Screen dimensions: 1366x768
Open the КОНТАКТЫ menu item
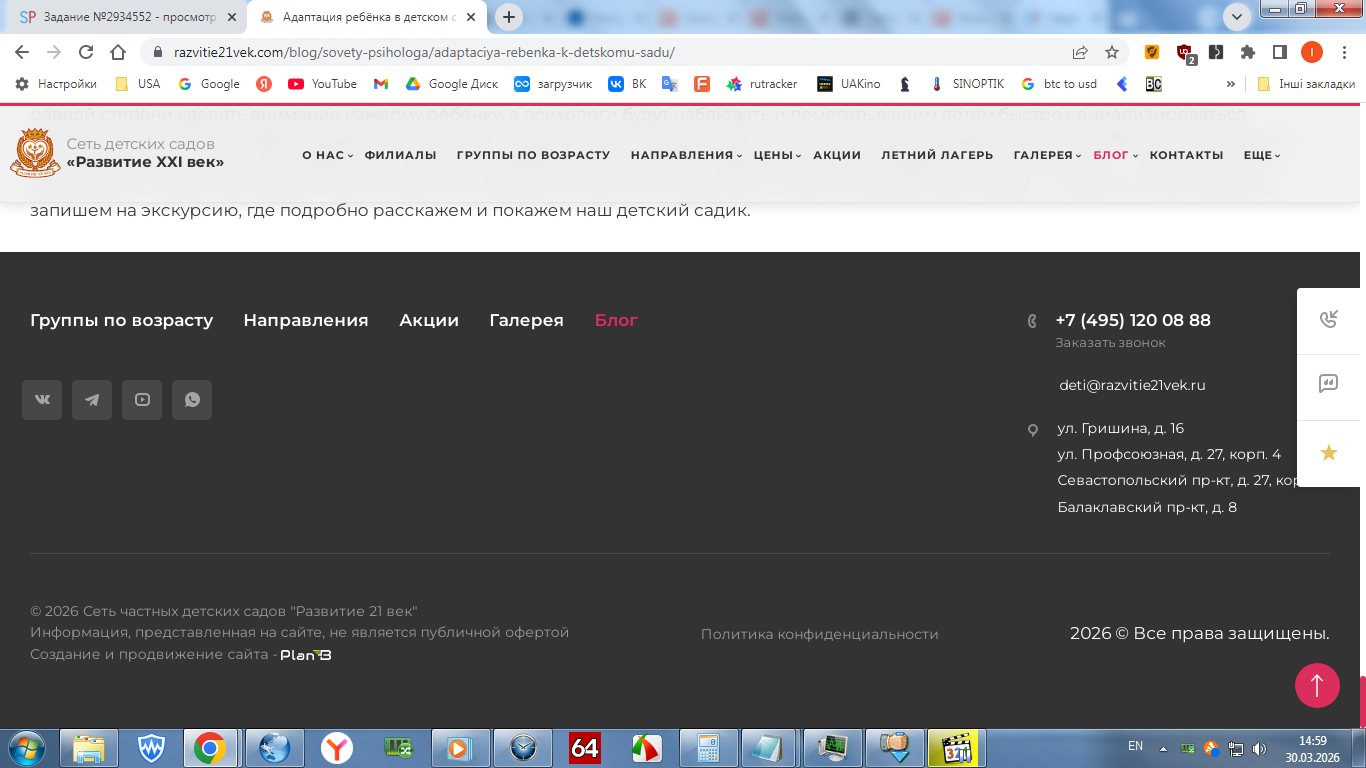click(x=1186, y=155)
